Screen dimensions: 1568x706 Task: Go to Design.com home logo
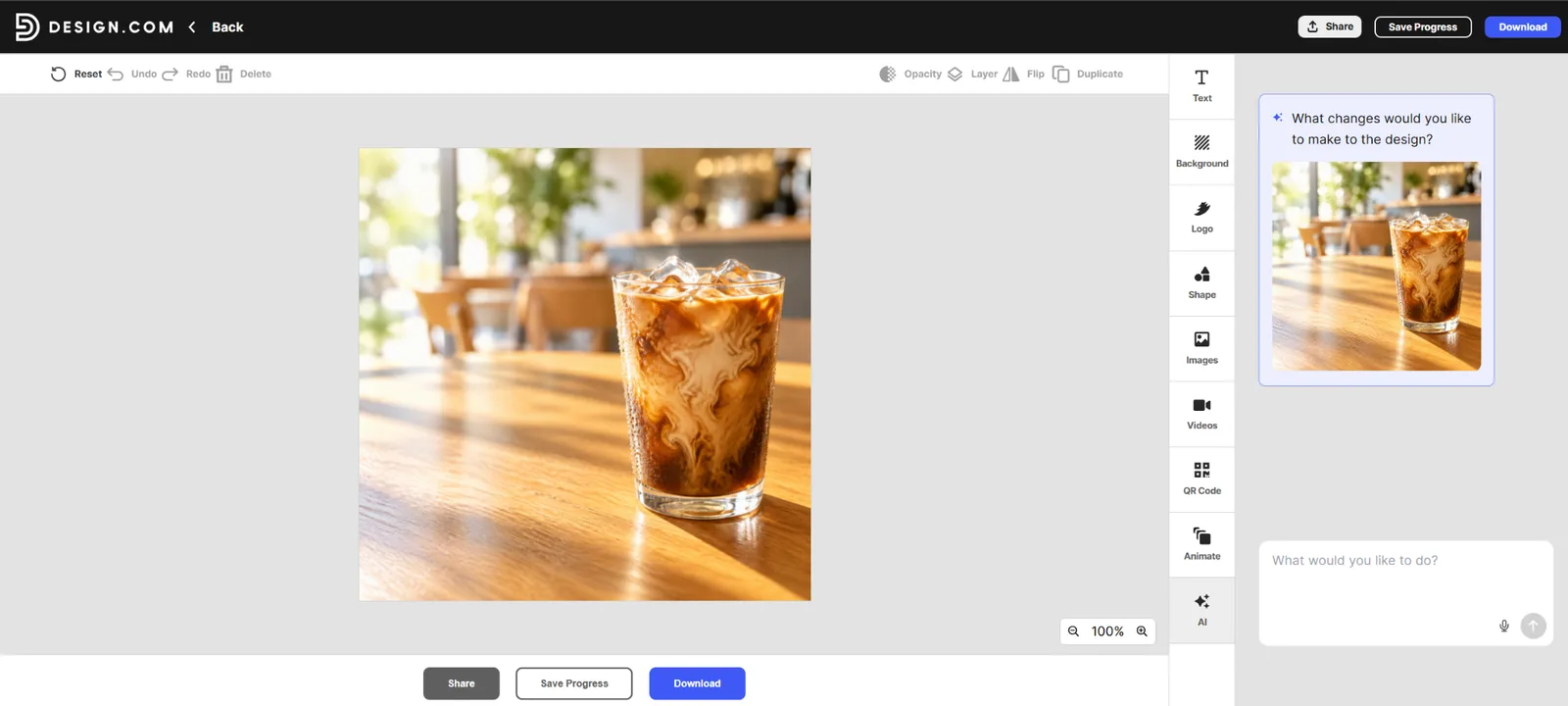point(94,26)
